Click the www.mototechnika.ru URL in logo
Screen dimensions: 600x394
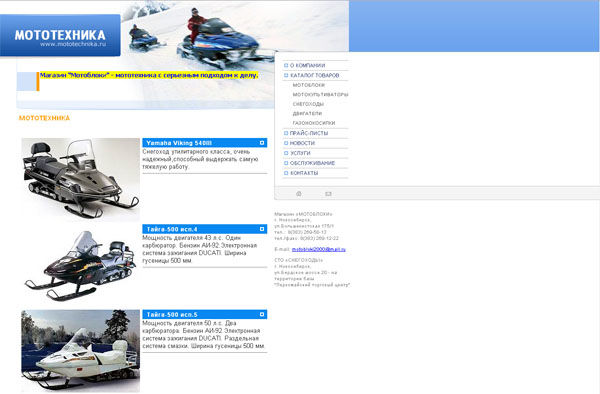[73, 44]
